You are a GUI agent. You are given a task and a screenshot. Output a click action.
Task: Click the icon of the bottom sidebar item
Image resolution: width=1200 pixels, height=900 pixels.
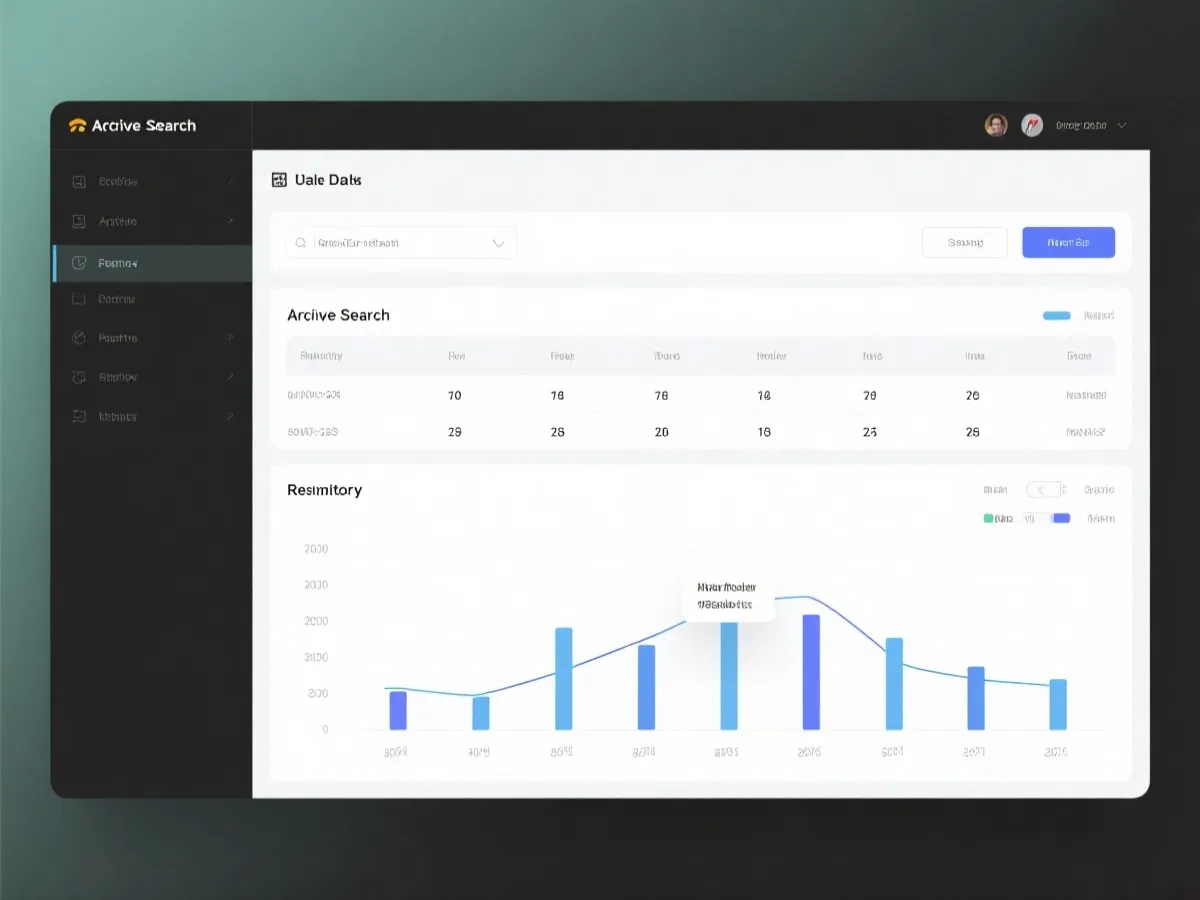pyautogui.click(x=79, y=416)
